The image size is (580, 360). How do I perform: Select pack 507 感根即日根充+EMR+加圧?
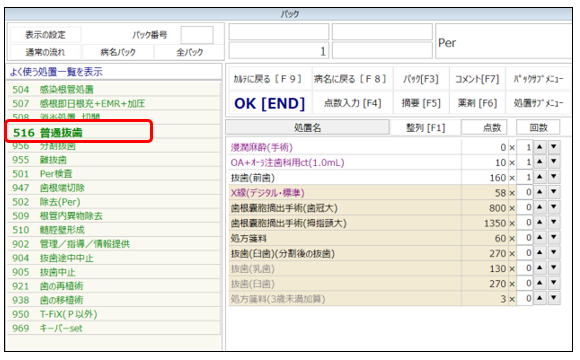click(114, 104)
